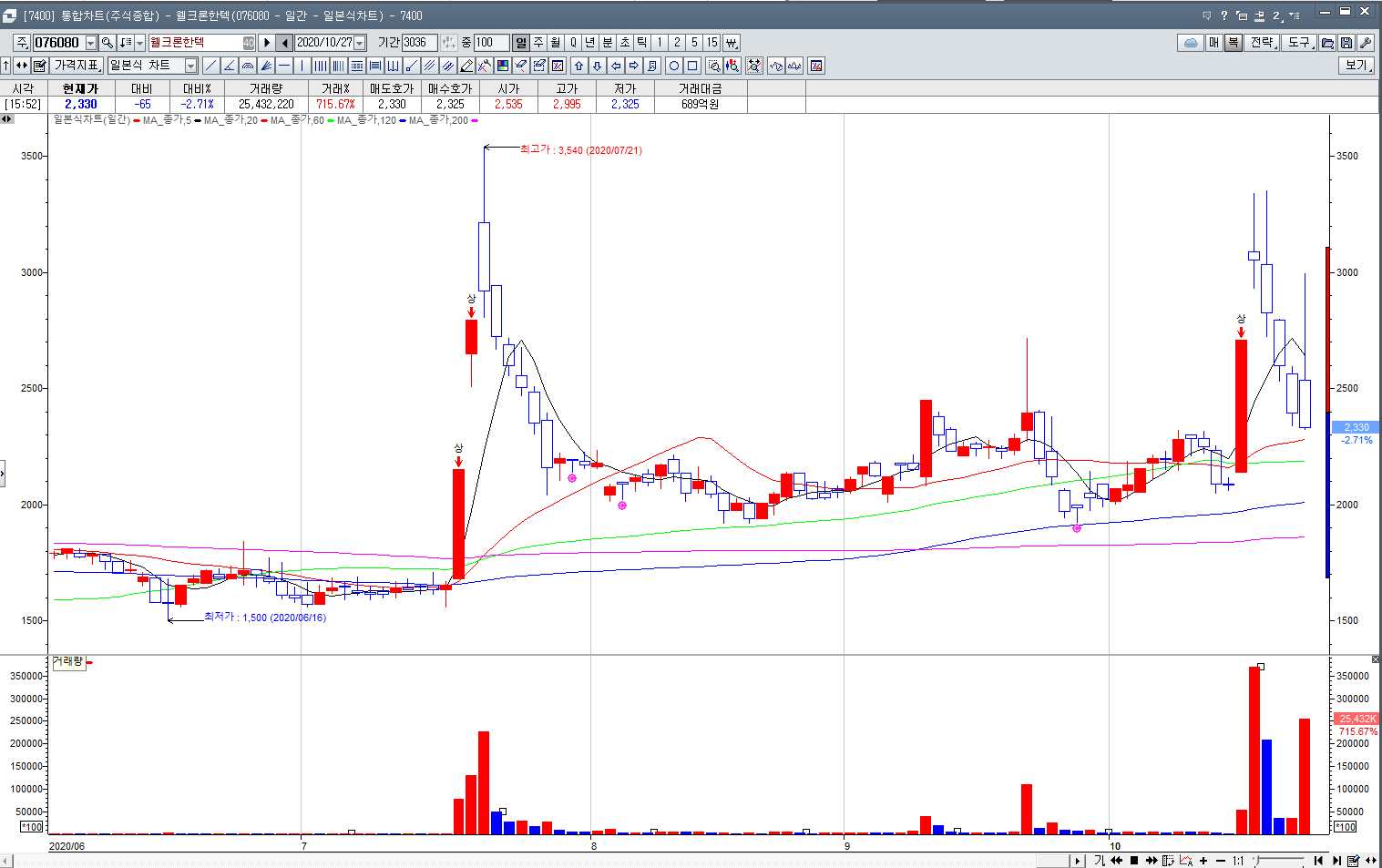Open the 일본식 차트 chart type dropdown
1382x868 pixels.
click(x=190, y=66)
